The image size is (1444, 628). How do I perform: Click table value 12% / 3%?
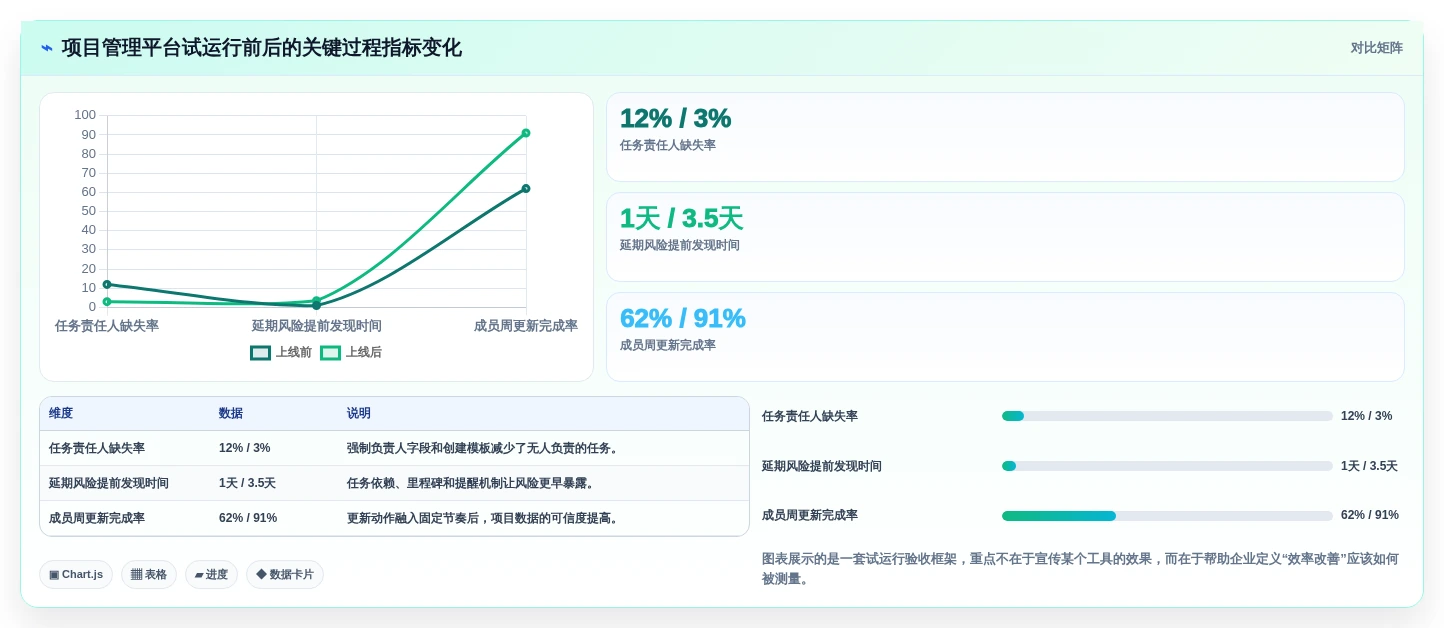(x=245, y=448)
